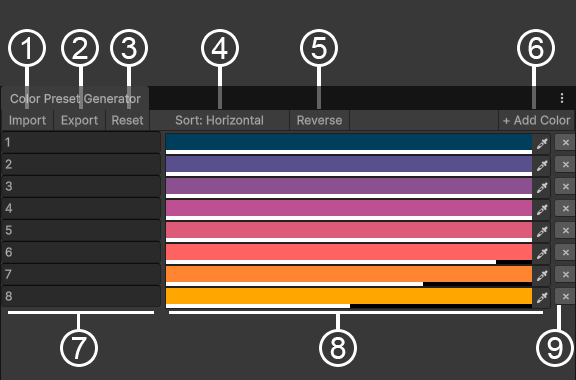Remove color row 5 with X
This screenshot has height=380, width=576.
pos(565,230)
